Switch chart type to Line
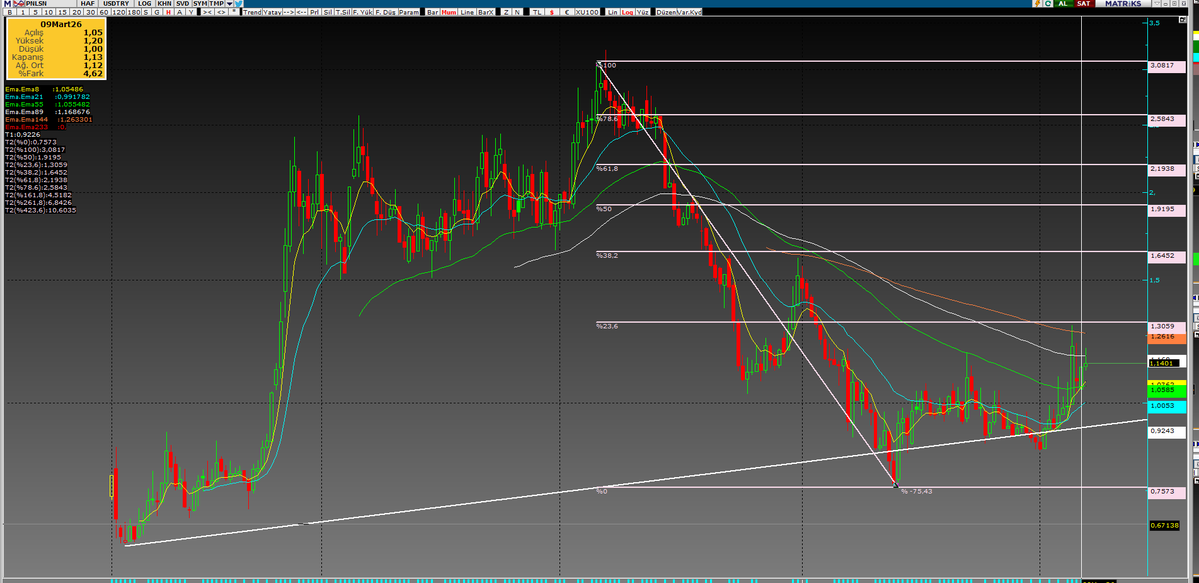 467,12
